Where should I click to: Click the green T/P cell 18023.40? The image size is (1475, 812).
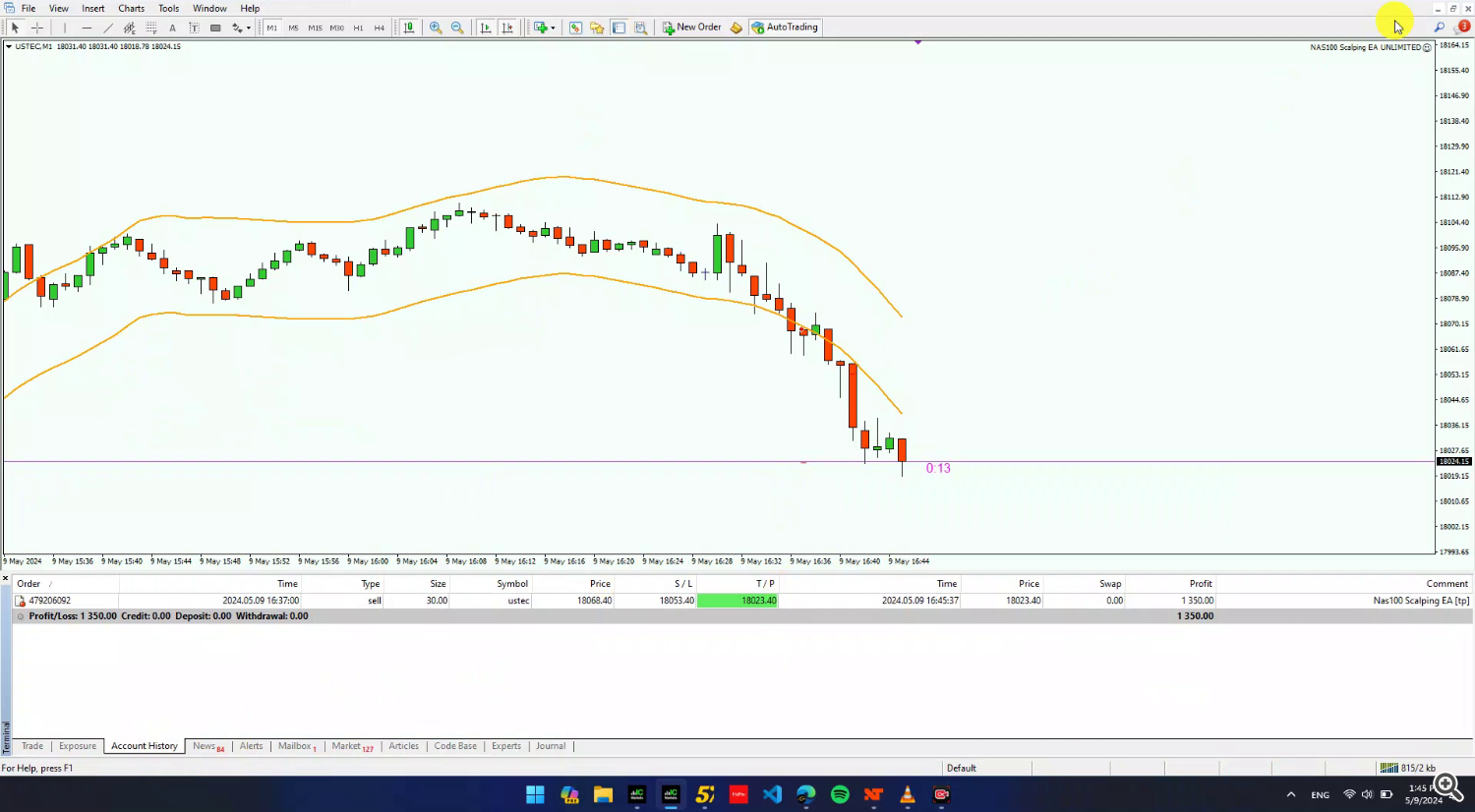[x=737, y=601]
